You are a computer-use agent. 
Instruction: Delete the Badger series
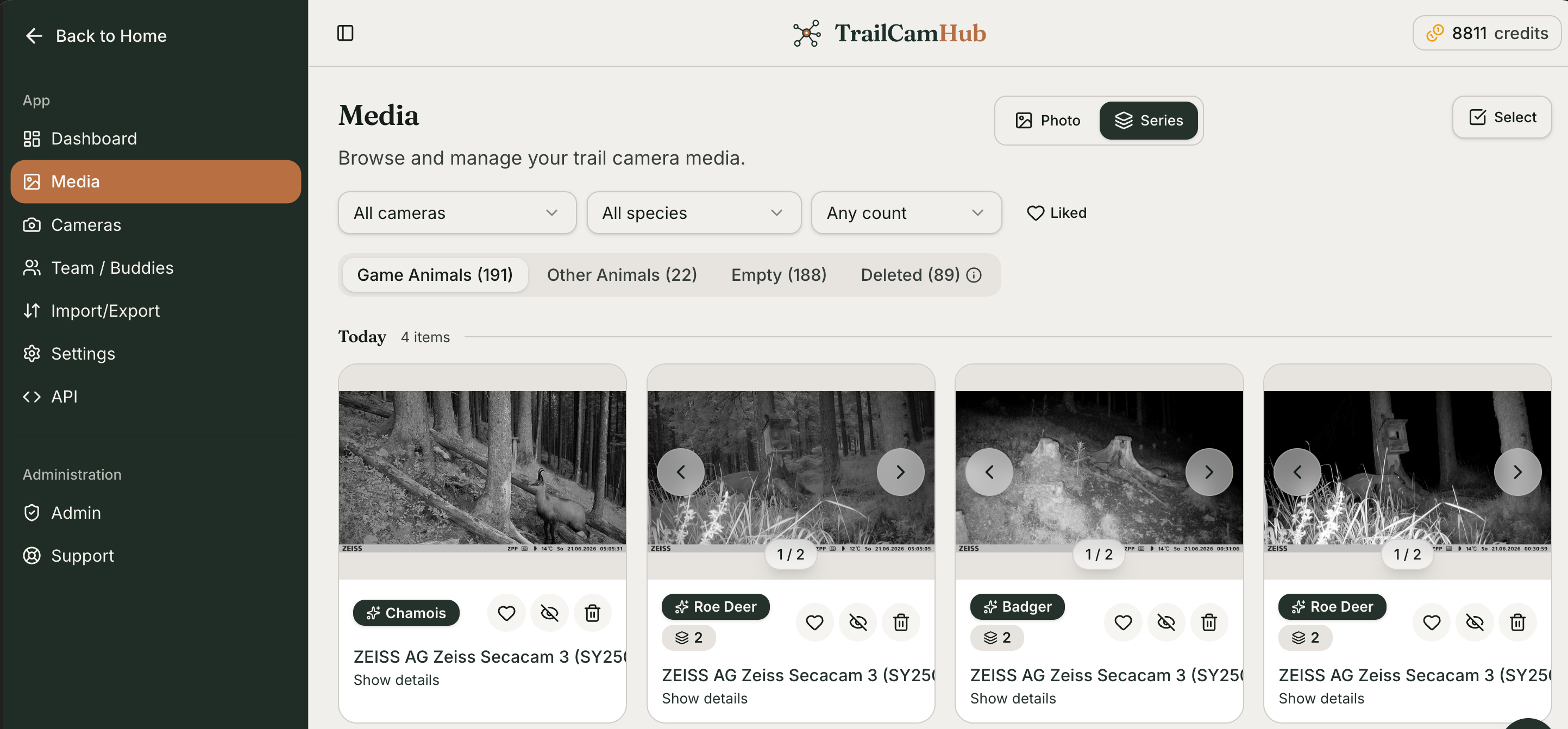pyautogui.click(x=1209, y=622)
